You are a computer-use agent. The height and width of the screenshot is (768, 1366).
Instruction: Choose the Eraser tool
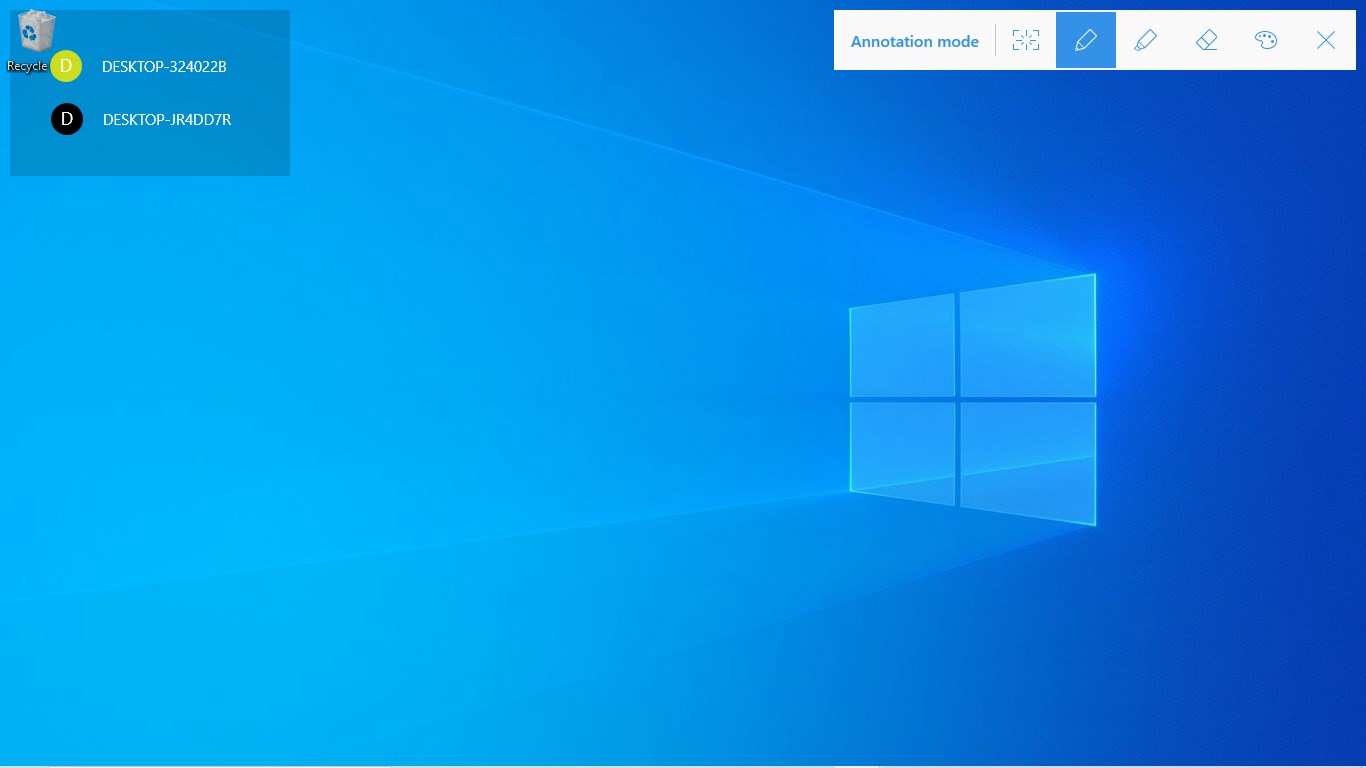[1206, 40]
